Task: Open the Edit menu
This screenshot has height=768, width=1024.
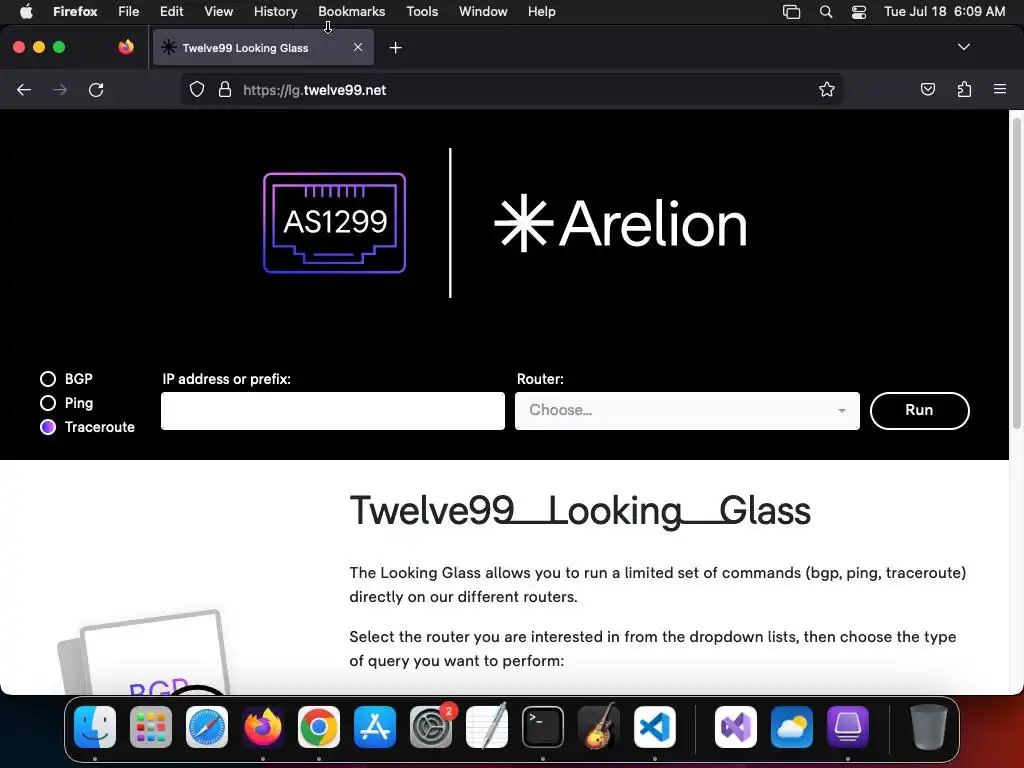Action: coord(172,11)
